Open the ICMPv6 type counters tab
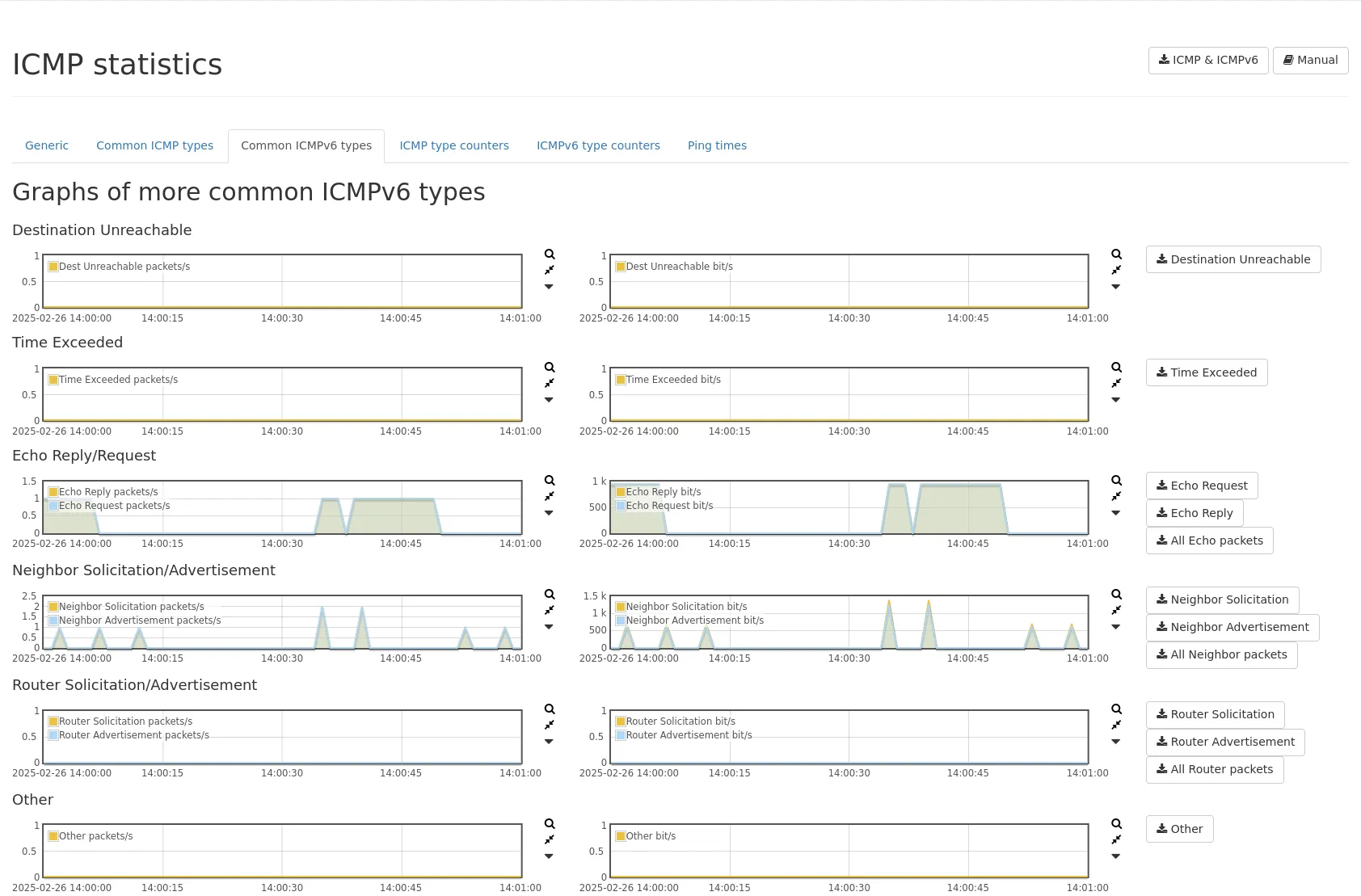This screenshot has height=896, width=1361. pyautogui.click(x=598, y=145)
